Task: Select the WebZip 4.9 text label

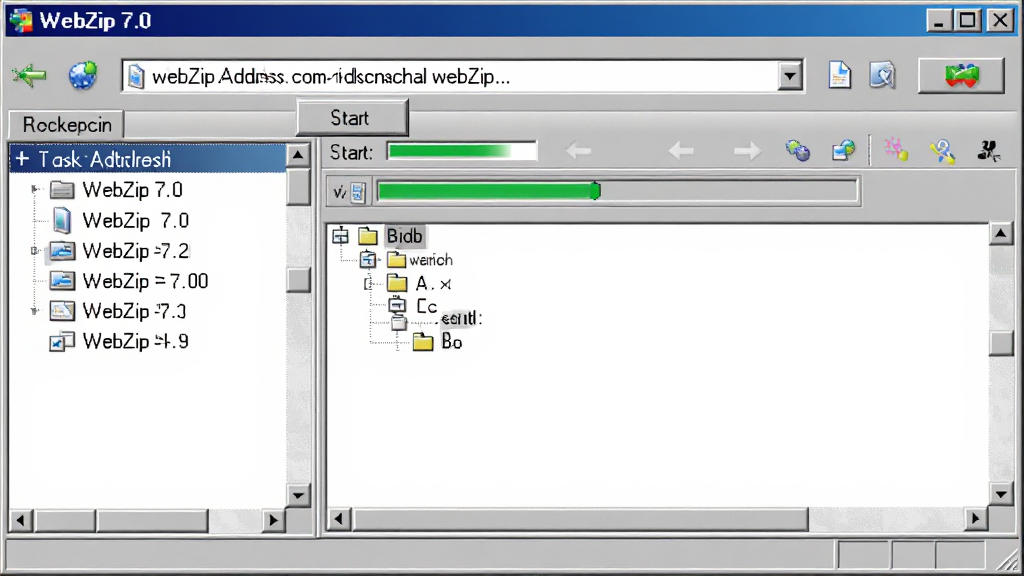Action: click(136, 341)
